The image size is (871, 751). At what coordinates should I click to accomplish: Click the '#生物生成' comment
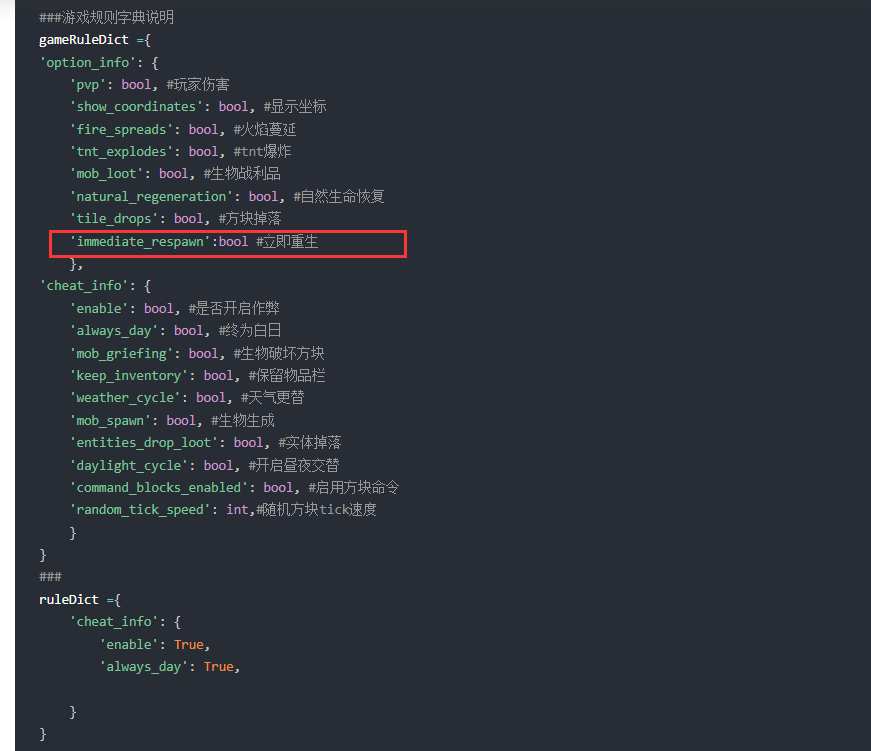tap(243, 421)
